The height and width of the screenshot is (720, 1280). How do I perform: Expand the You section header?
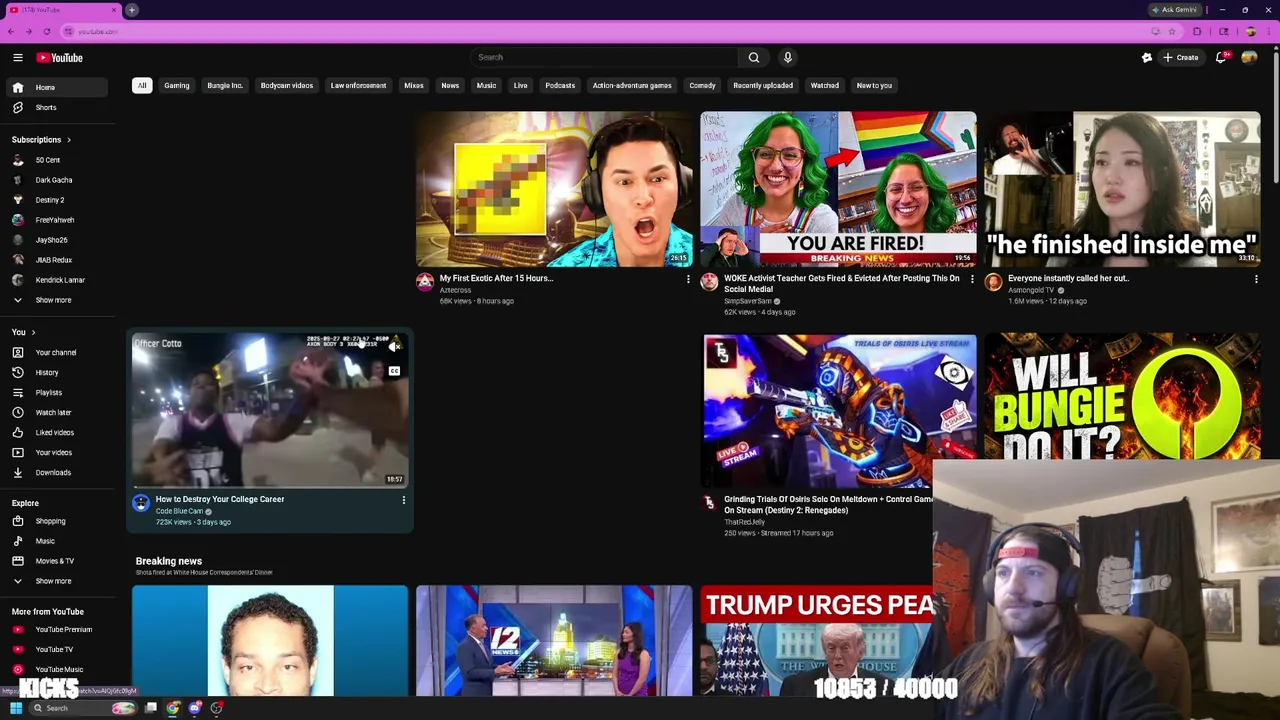(24, 332)
